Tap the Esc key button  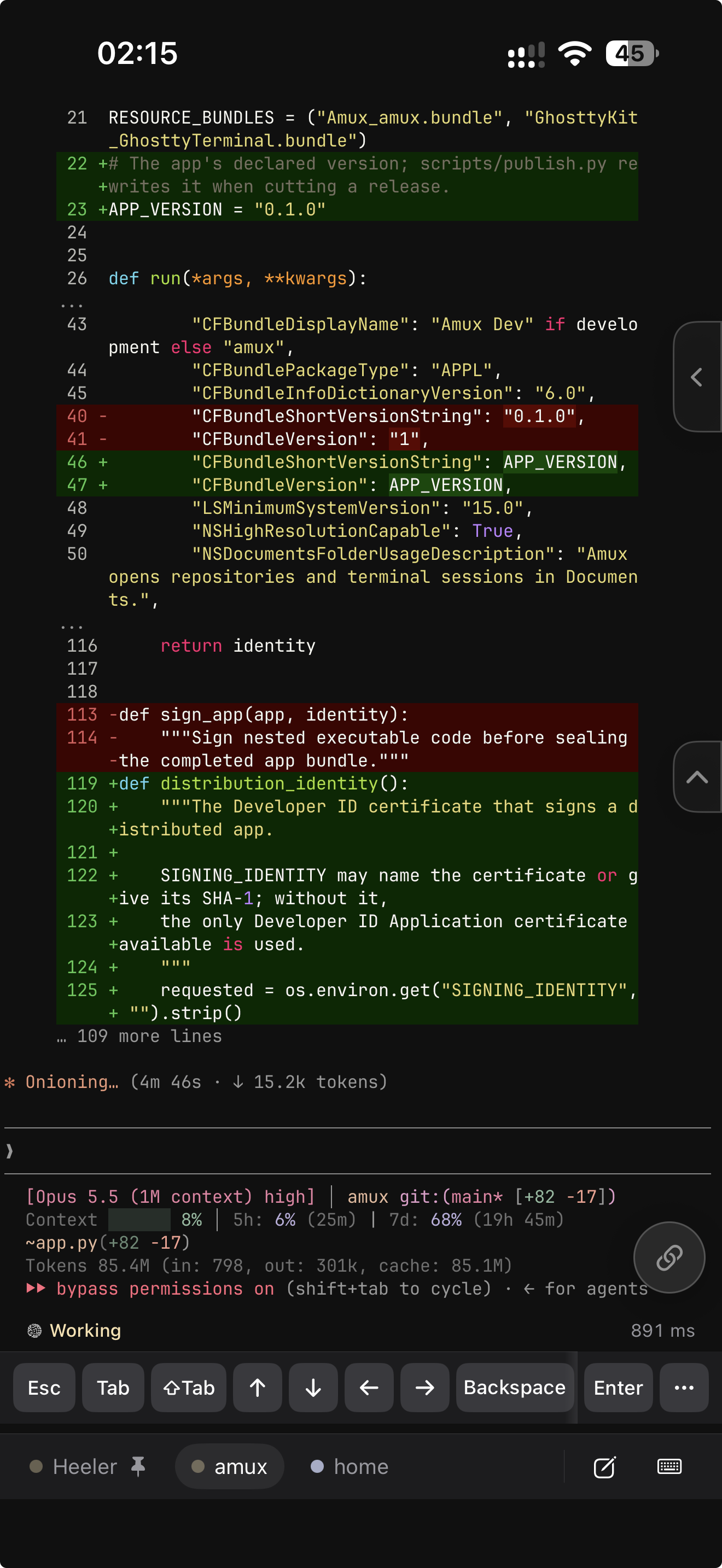point(44,1387)
